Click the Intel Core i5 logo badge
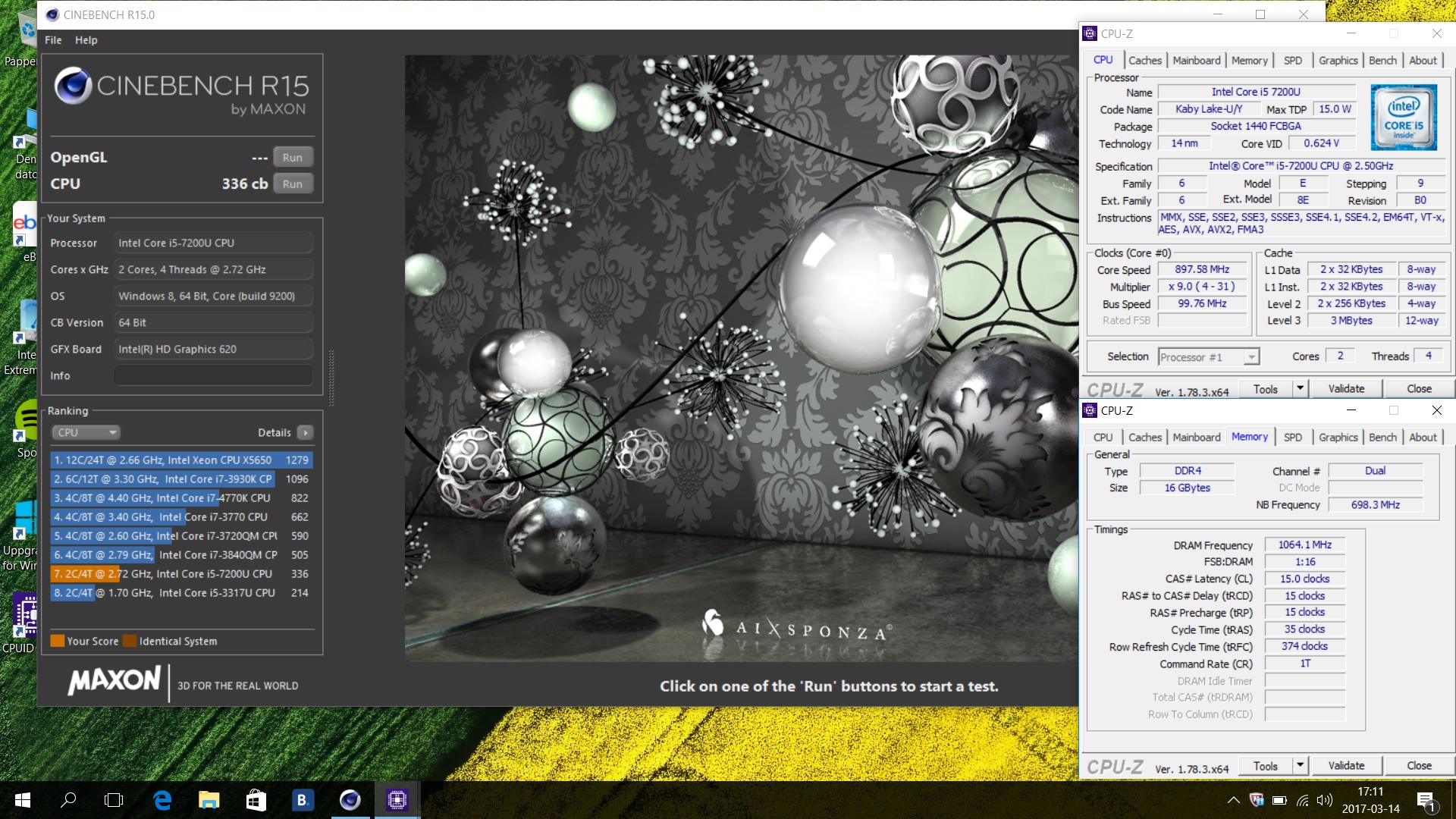This screenshot has height=819, width=1456. (1404, 118)
